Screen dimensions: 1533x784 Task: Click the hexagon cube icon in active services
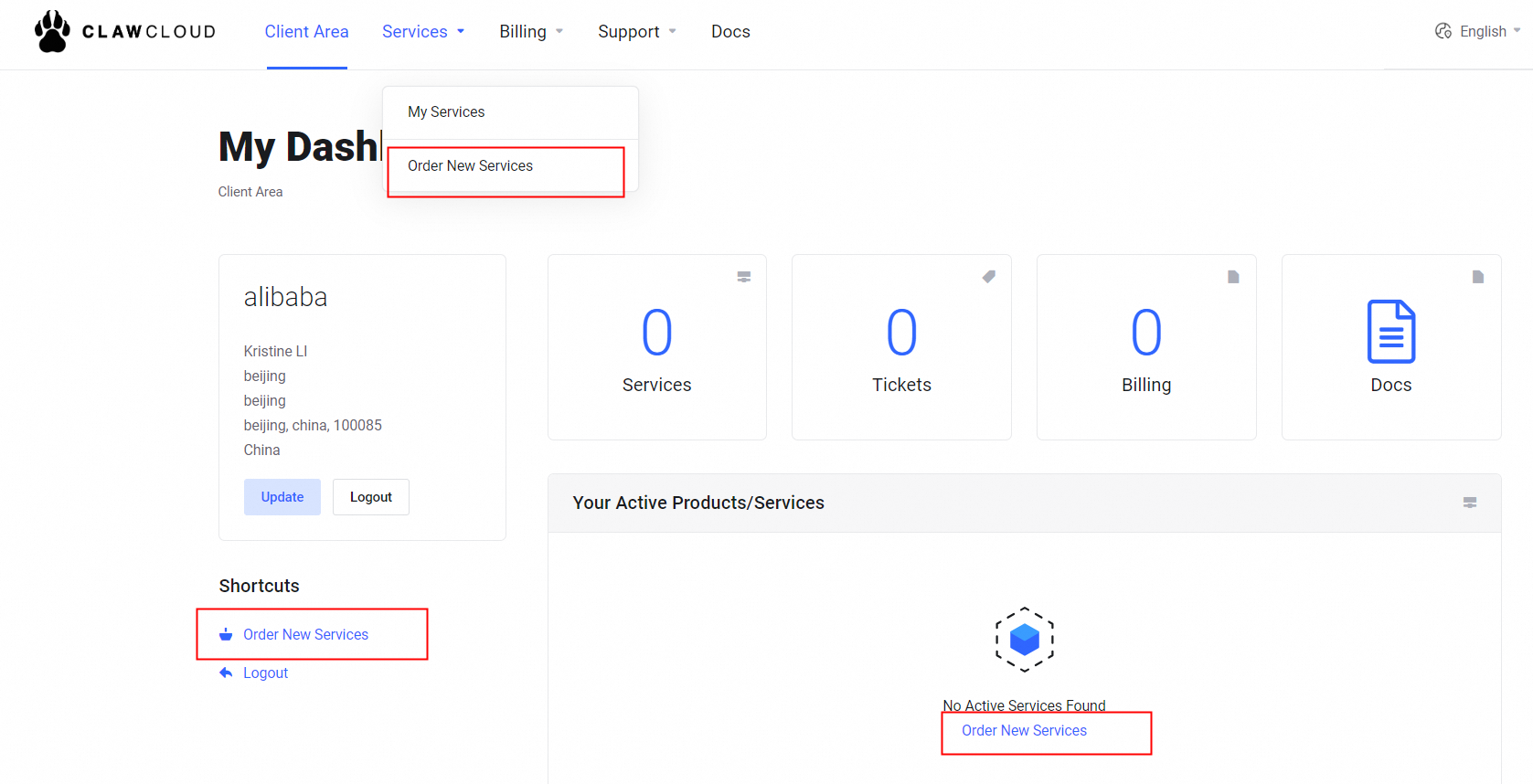tap(1024, 640)
